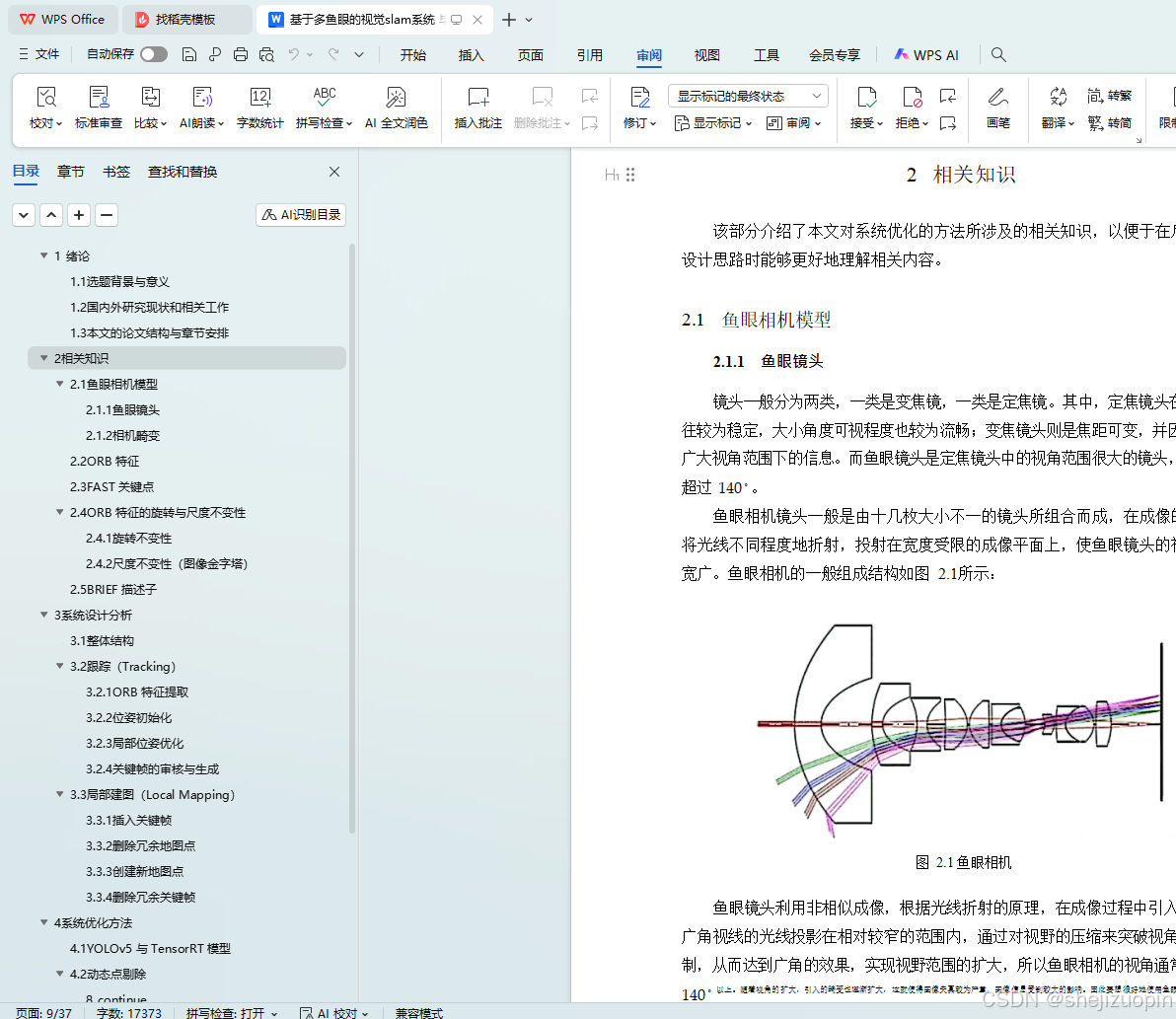Convert text with 繁转简
This screenshot has width=1176, height=1019.
coord(1109,123)
